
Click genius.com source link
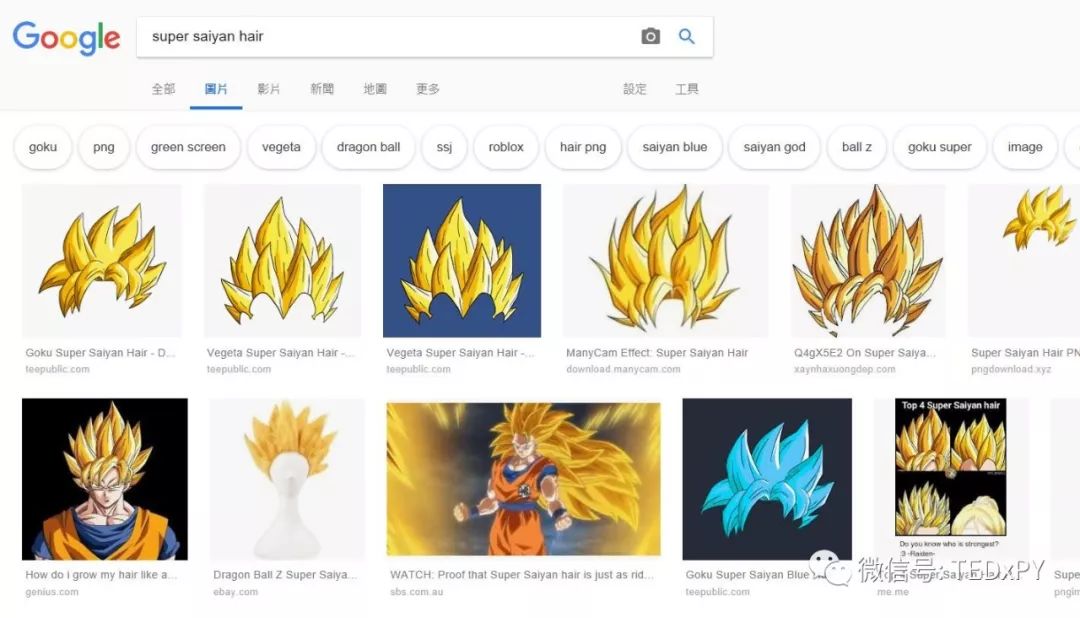(52, 592)
